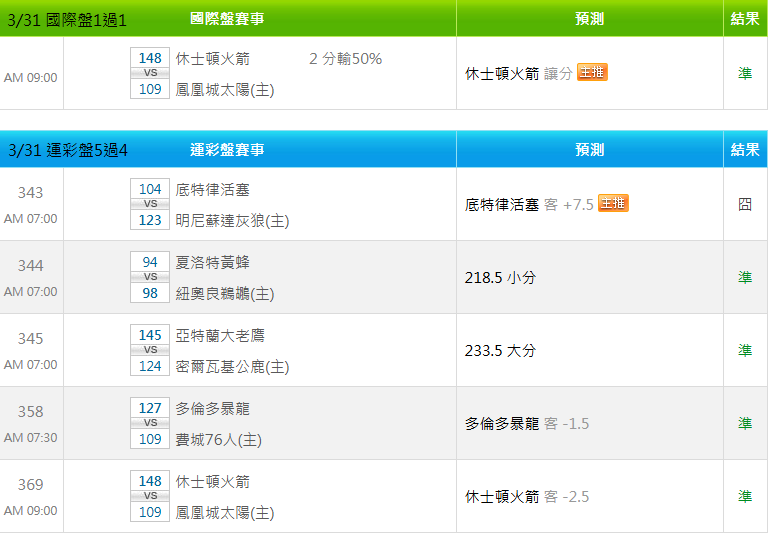This screenshot has height=533, width=768.
Task: Open prediction 多倫多暴龍 客 -1.5
Action: point(527,423)
